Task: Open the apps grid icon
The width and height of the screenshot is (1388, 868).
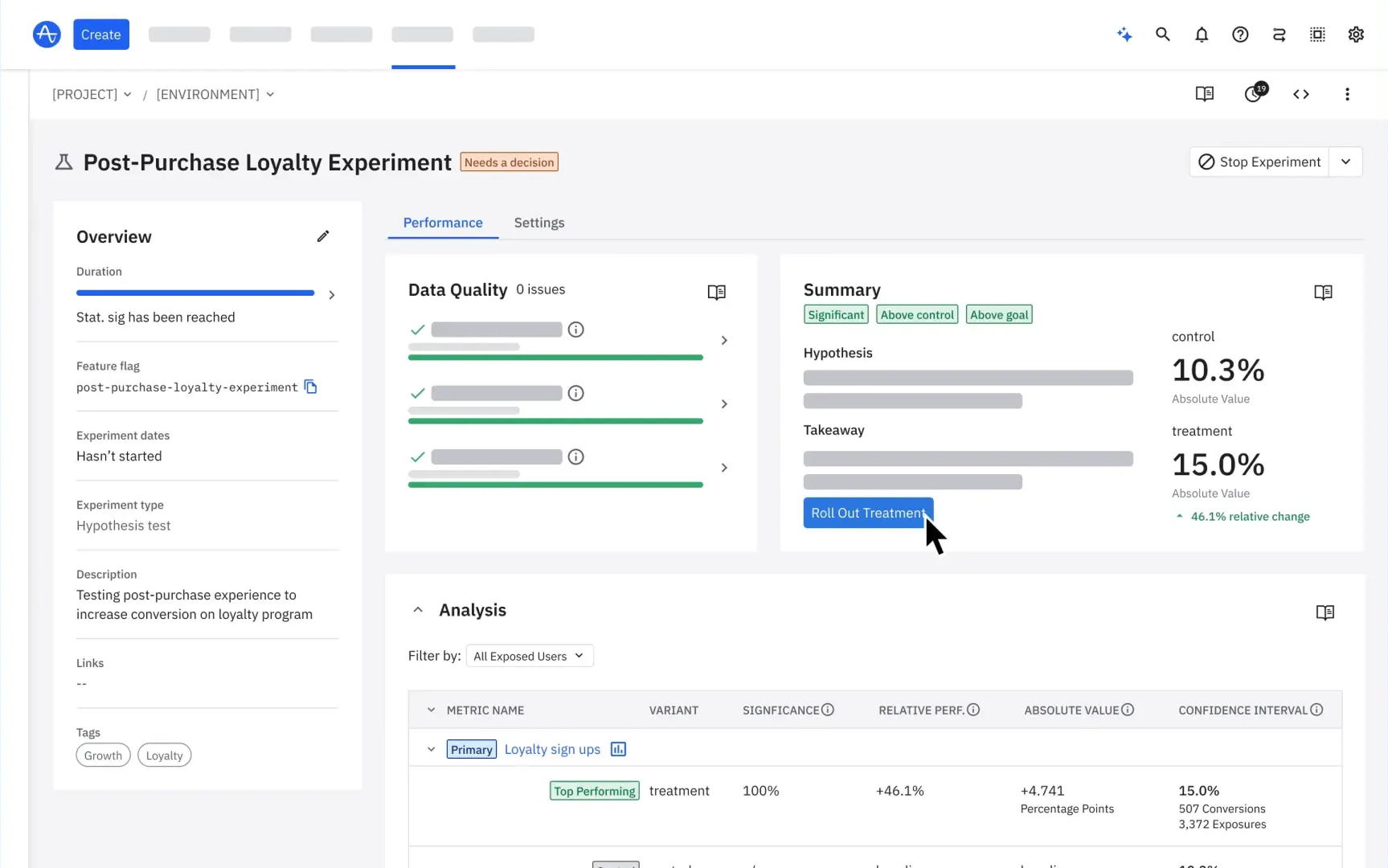Action: click(1317, 35)
